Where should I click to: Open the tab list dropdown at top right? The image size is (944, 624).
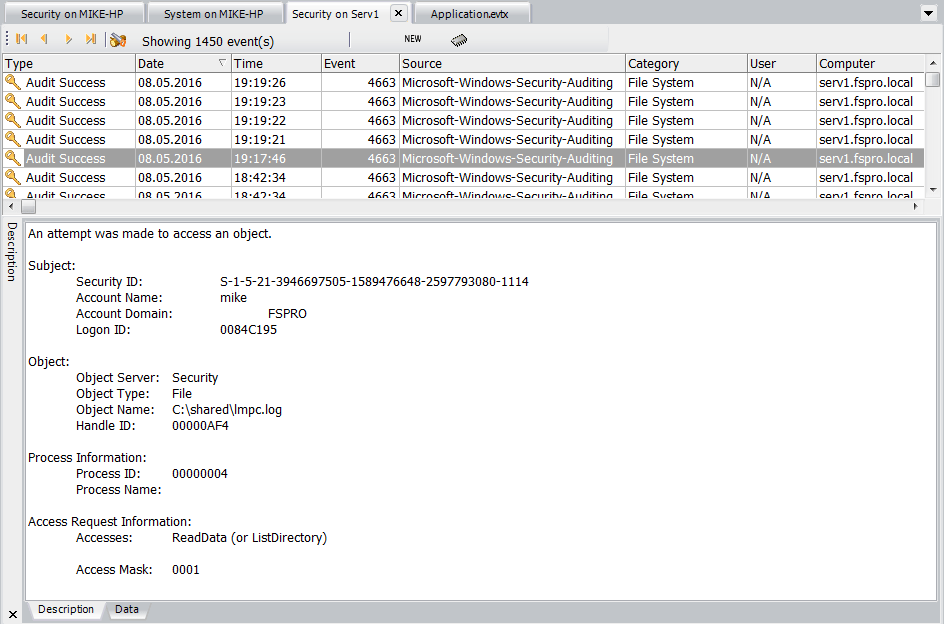click(931, 12)
